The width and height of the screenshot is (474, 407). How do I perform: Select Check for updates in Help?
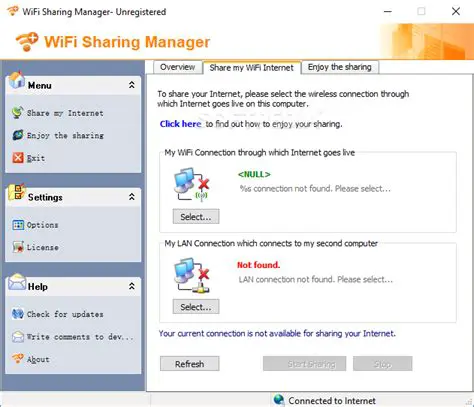pos(65,314)
